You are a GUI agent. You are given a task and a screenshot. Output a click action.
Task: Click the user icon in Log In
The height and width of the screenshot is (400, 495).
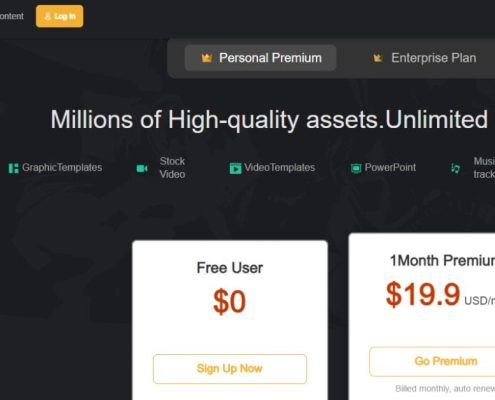click(x=48, y=16)
